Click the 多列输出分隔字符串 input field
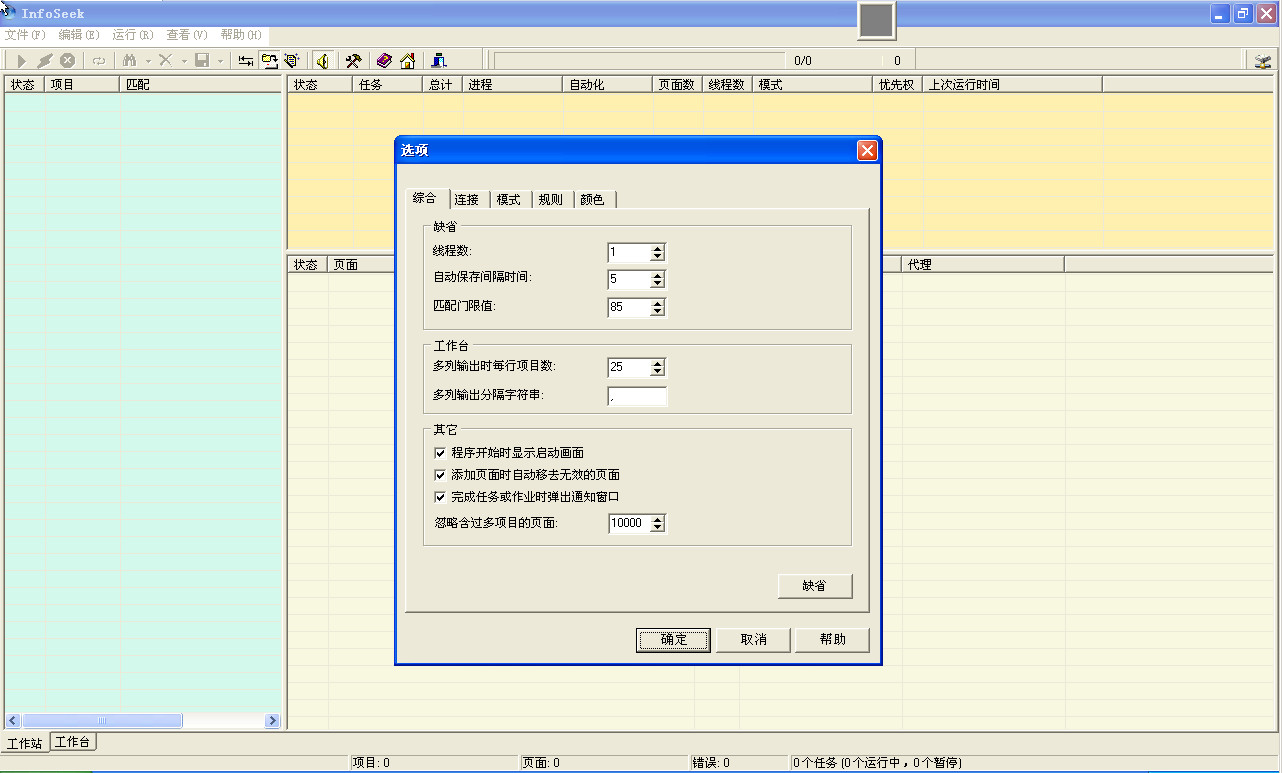 637,396
